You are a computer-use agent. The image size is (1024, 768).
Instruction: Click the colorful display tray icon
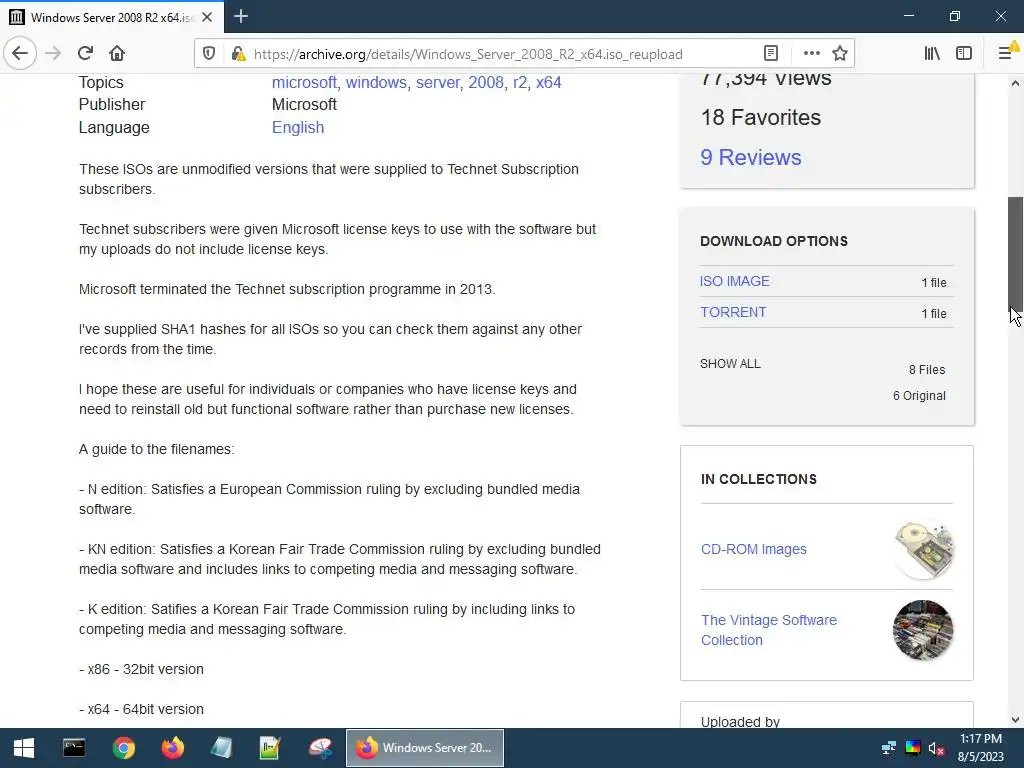pyautogui.click(x=913, y=748)
